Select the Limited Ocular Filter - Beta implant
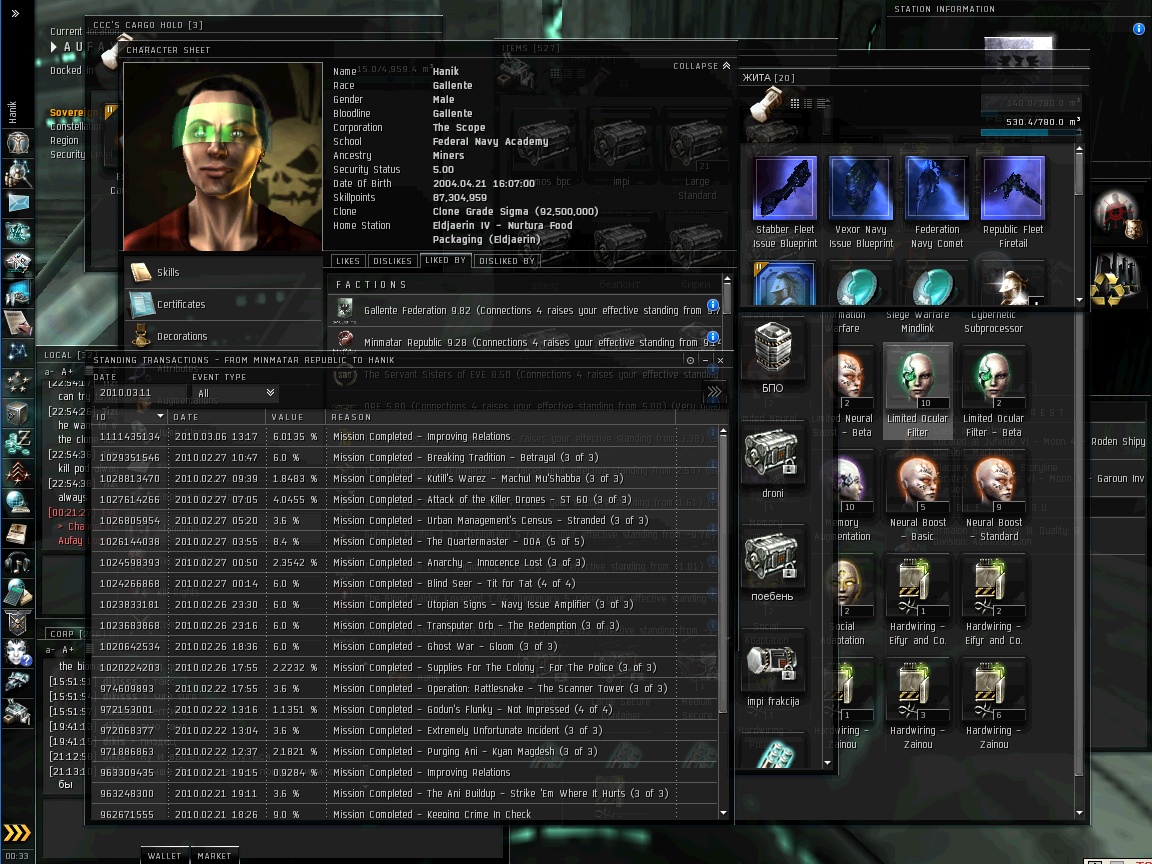This screenshot has width=1152, height=864. pos(993,392)
